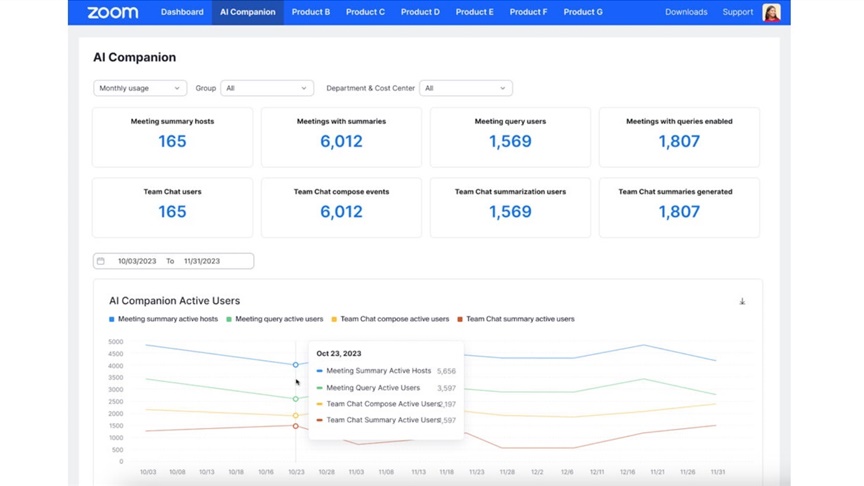Viewport: 864px width, 486px height.
Task: Switch to the Product E tab
Action: (474, 12)
